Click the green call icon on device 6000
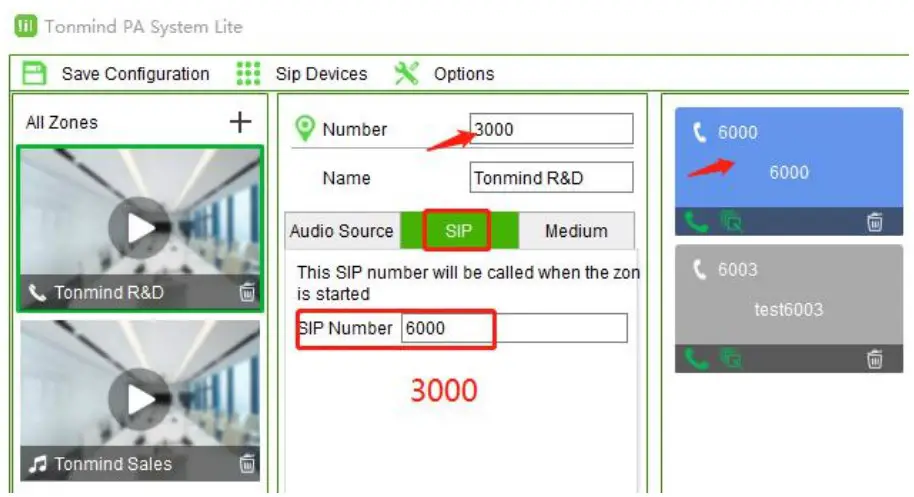 [696, 222]
